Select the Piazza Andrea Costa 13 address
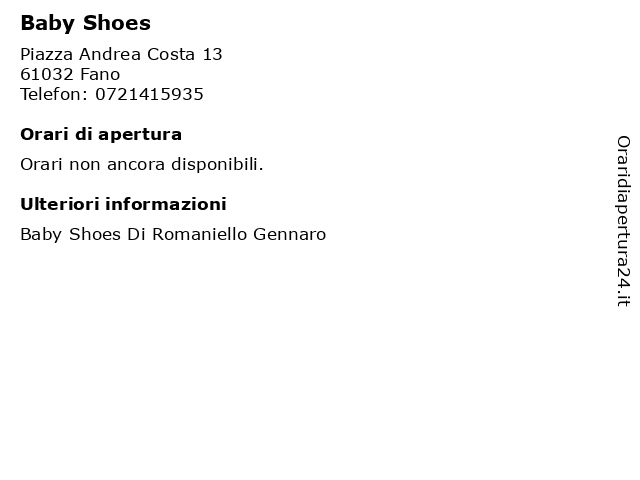Viewport: 640px width, 480px height. (121, 54)
